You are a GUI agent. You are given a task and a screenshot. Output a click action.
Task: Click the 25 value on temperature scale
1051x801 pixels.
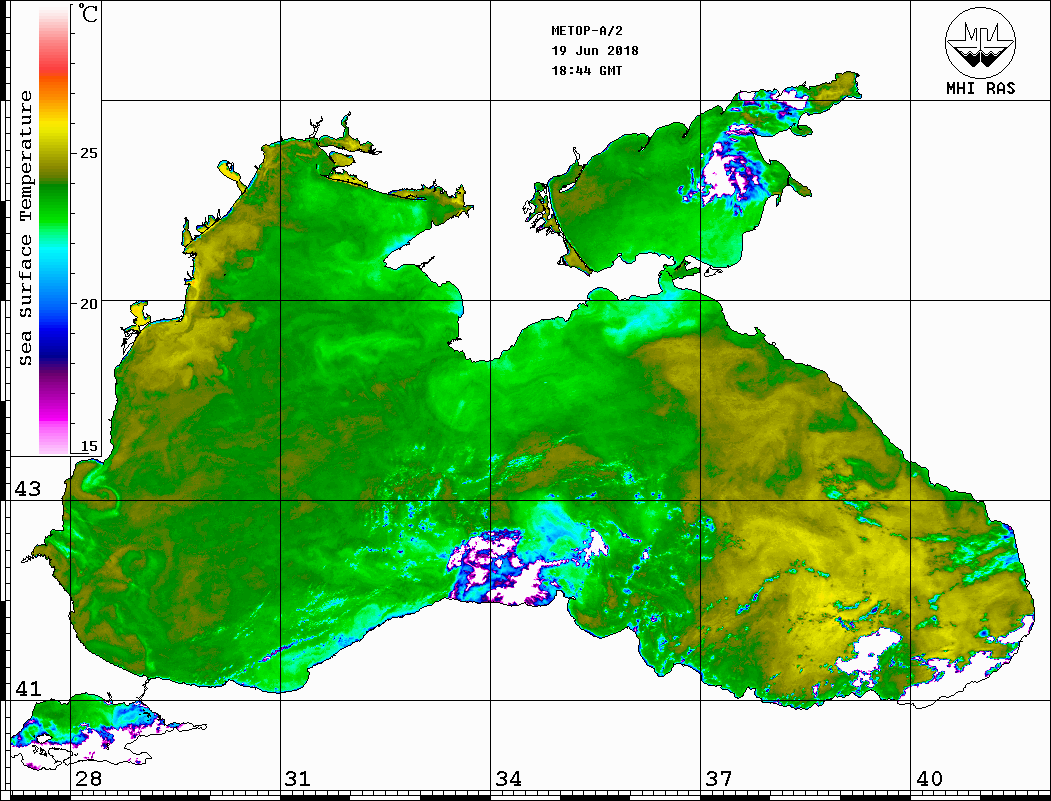[x=88, y=153]
